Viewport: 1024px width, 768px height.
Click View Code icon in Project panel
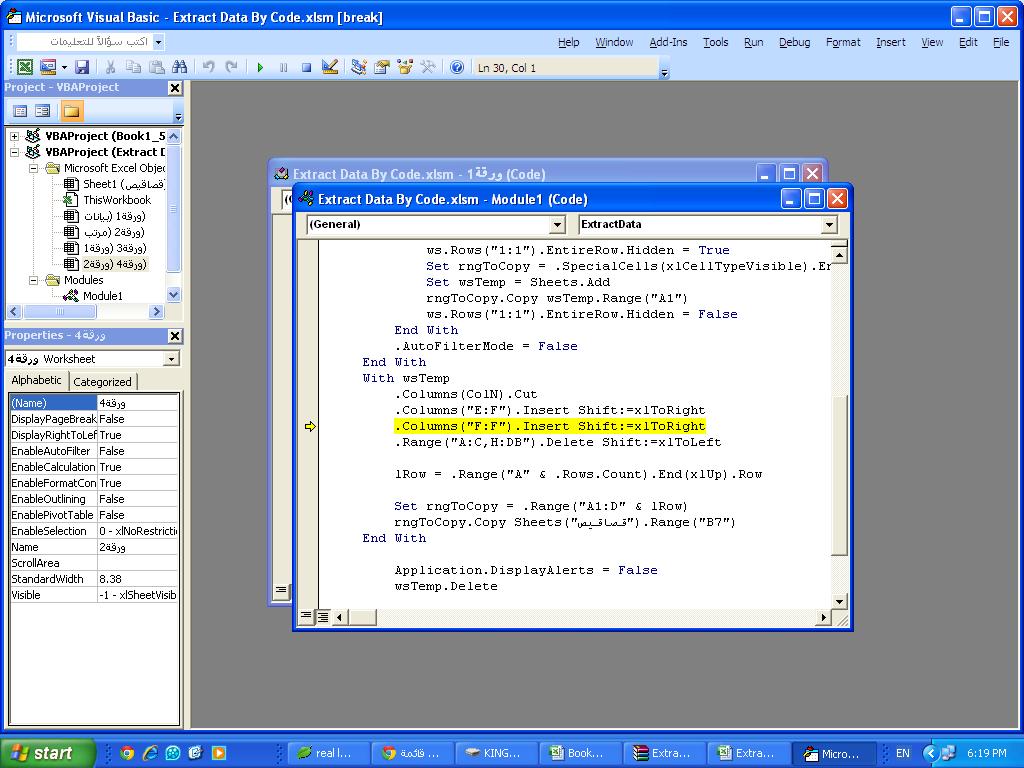20,112
